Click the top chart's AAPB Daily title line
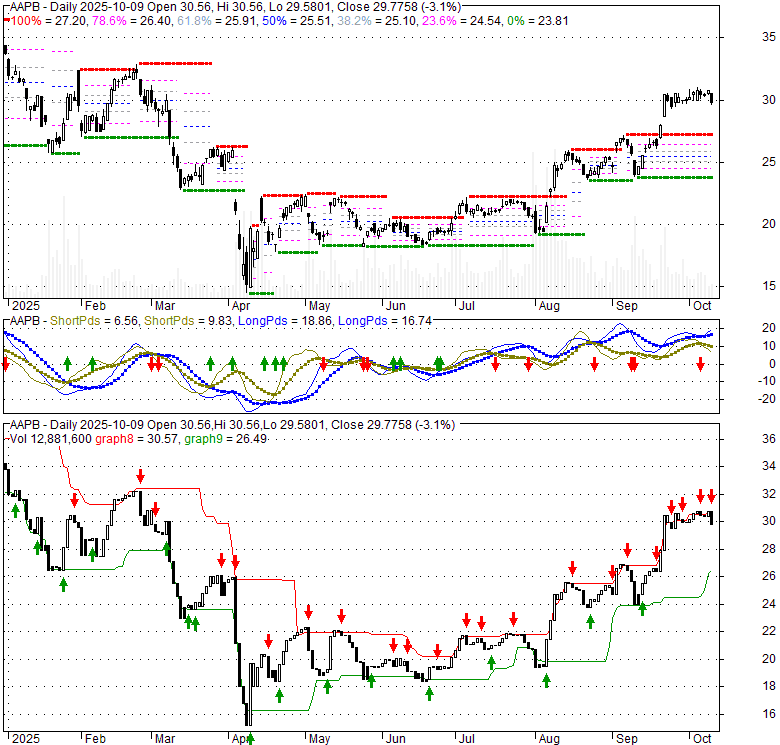This screenshot has width=780, height=745. pos(235,7)
